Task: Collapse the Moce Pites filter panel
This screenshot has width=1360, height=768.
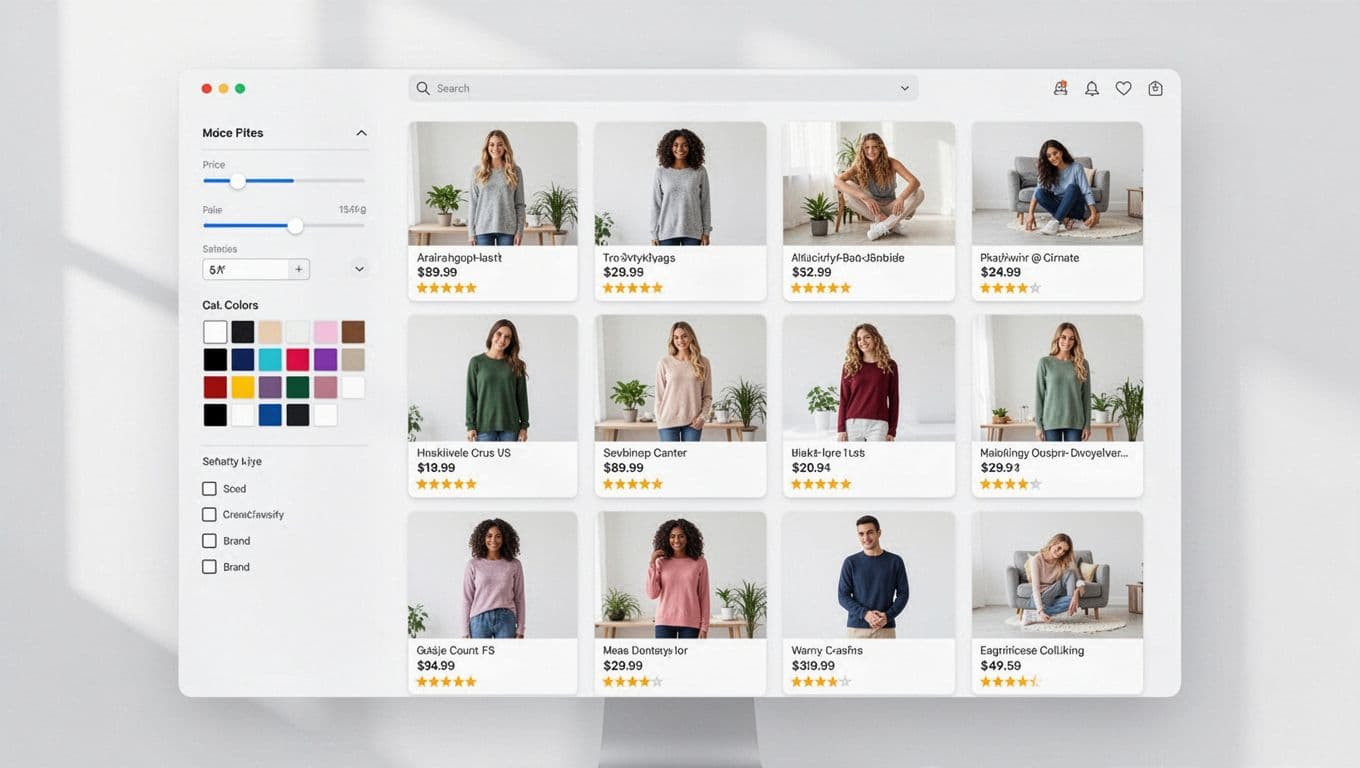Action: 360,132
